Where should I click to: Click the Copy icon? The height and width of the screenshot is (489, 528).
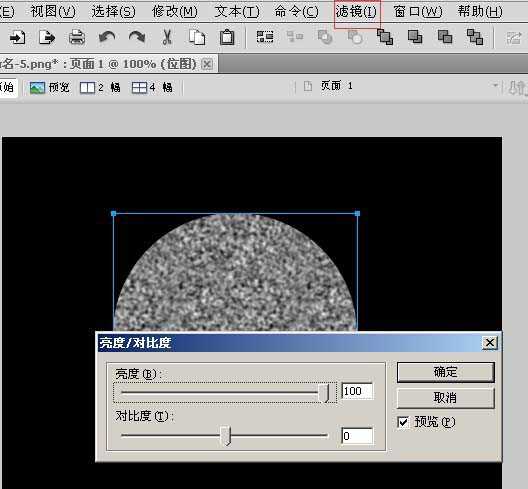[x=197, y=37]
